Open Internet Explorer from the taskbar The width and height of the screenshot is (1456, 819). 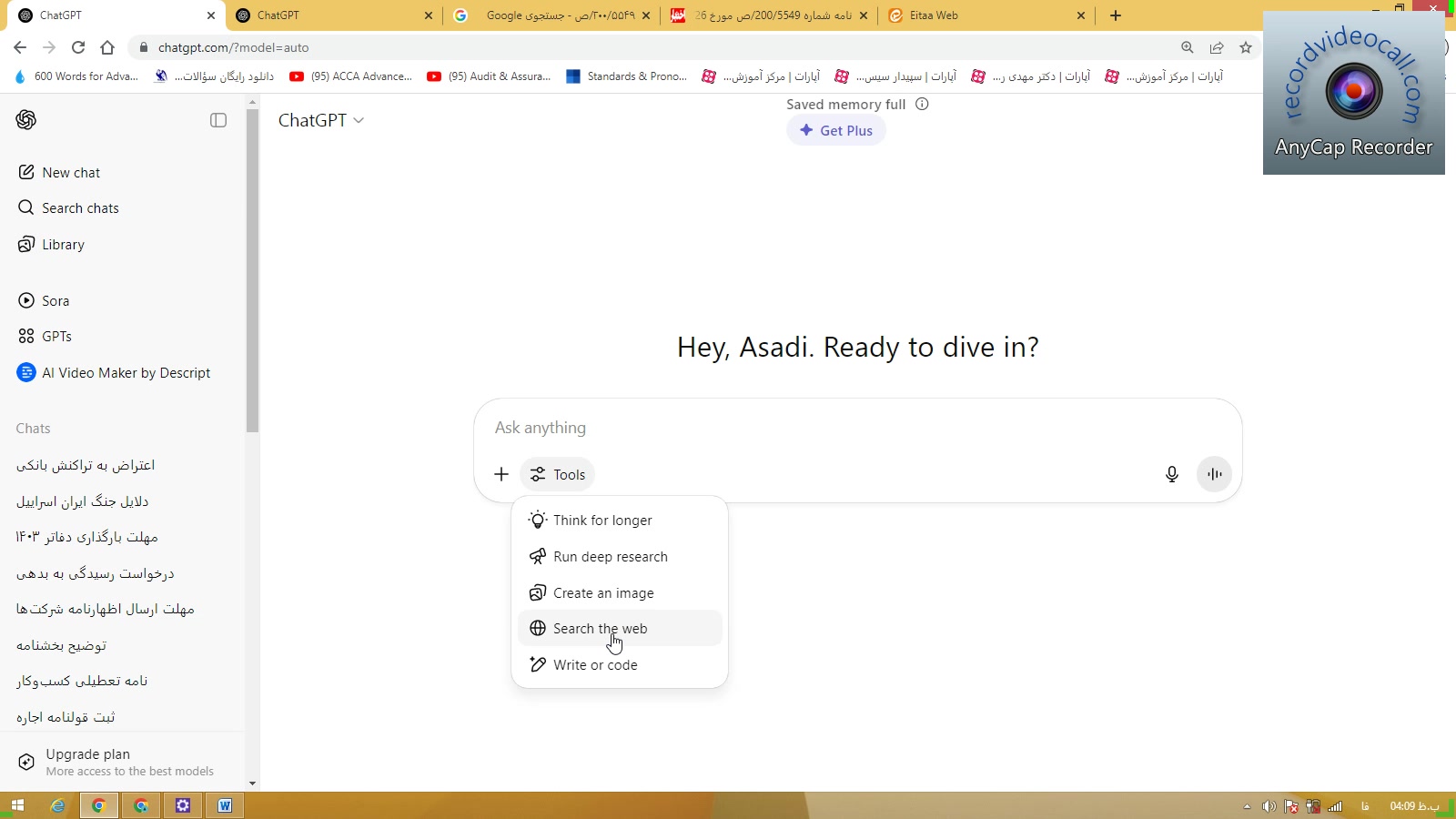click(57, 805)
